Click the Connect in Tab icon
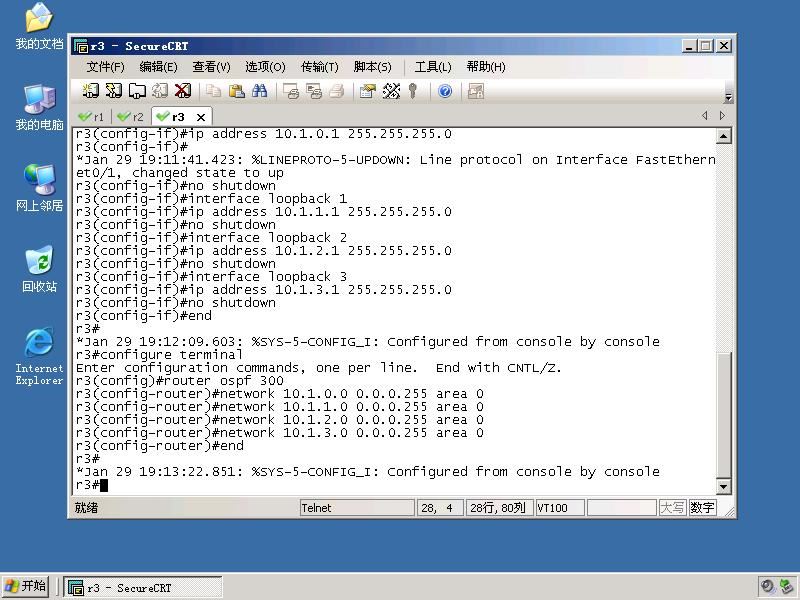This screenshot has width=800, height=600. point(137,91)
